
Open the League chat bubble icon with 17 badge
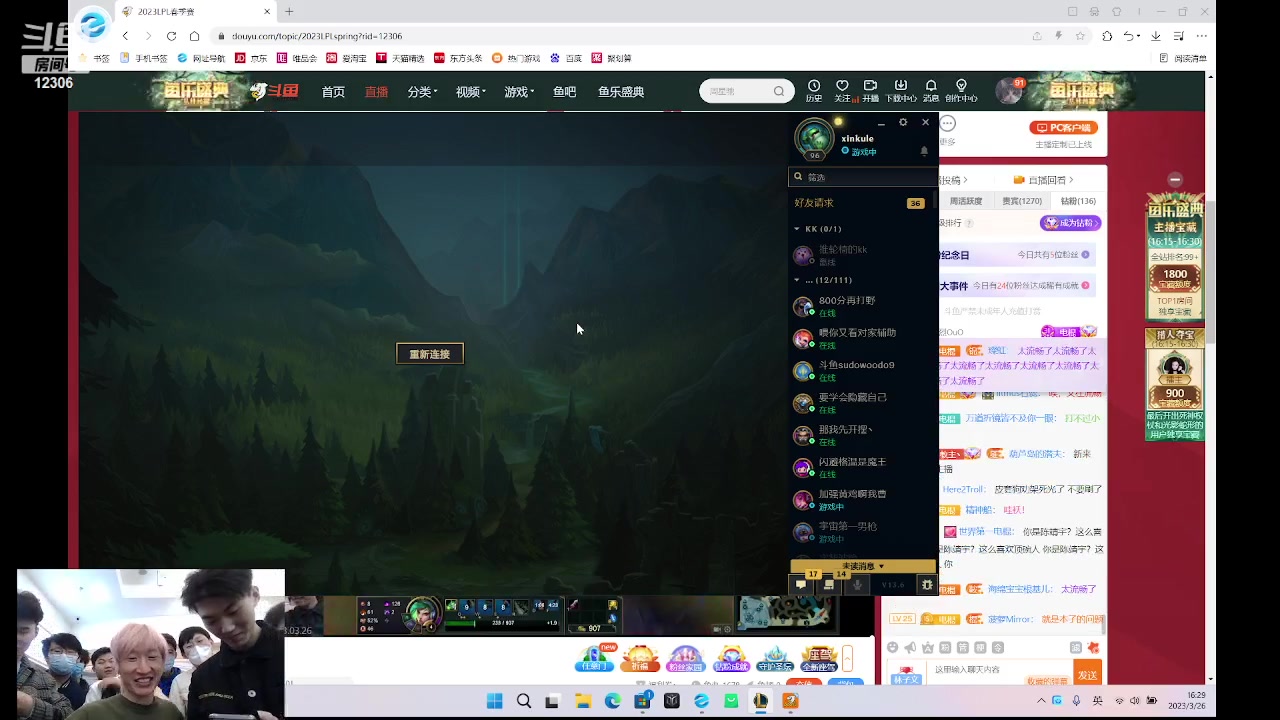click(x=802, y=585)
